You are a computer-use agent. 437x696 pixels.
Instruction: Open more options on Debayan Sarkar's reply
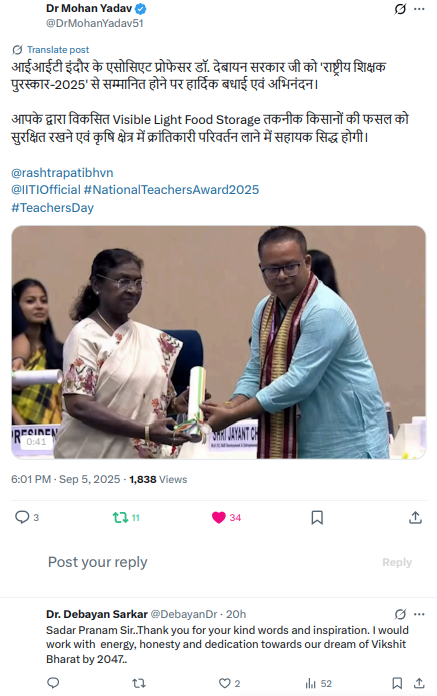(419, 614)
